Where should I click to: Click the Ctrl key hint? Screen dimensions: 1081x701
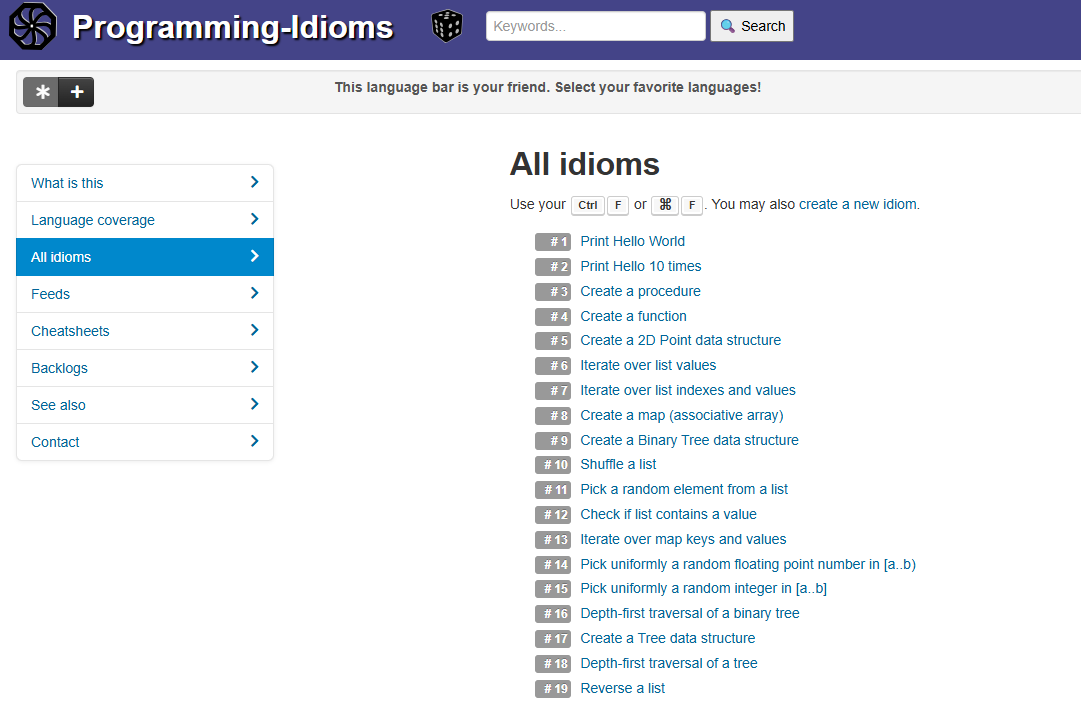(587, 205)
